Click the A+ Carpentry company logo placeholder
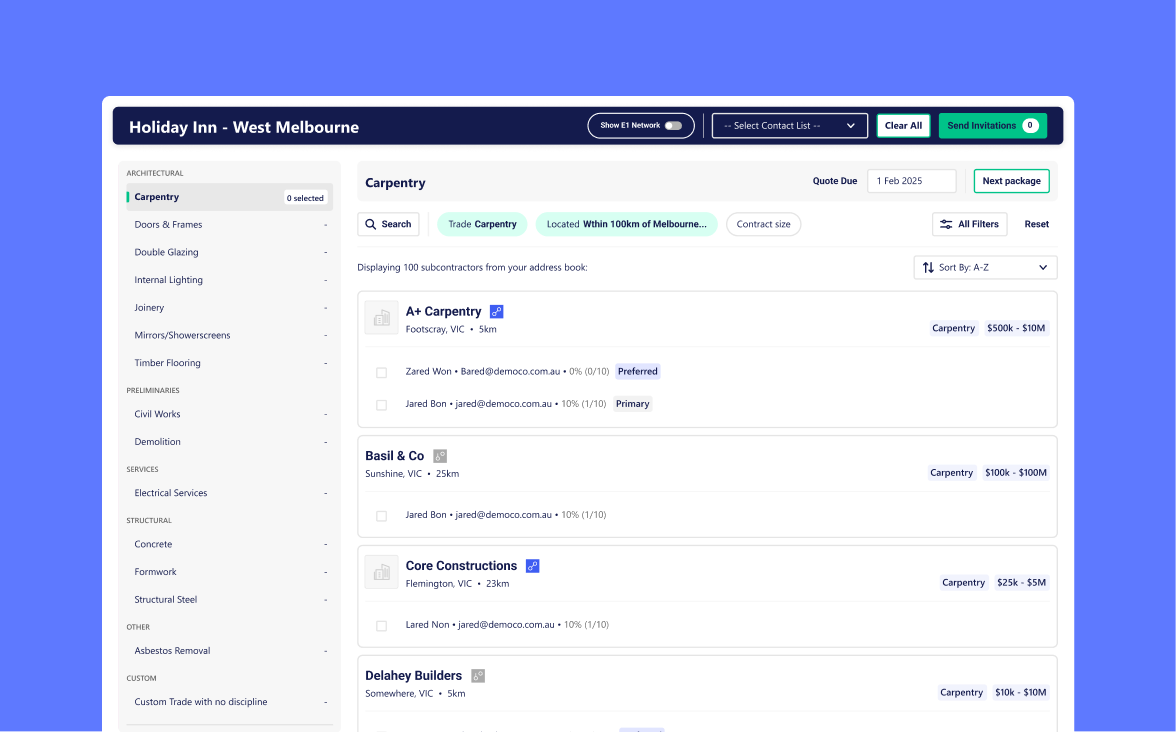Screen dimensions: 1176x732 381,318
